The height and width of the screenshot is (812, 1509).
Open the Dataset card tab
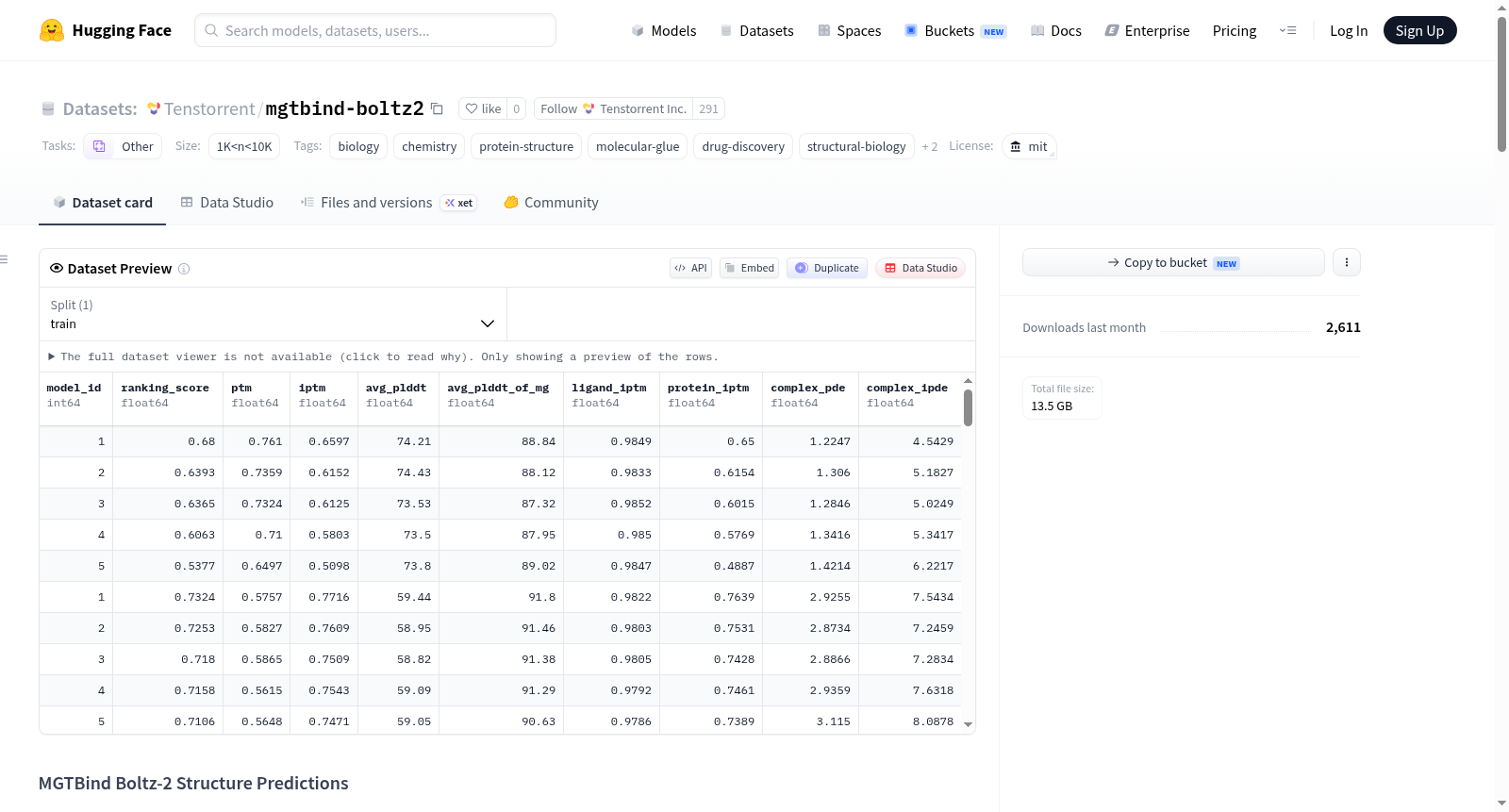[102, 203]
